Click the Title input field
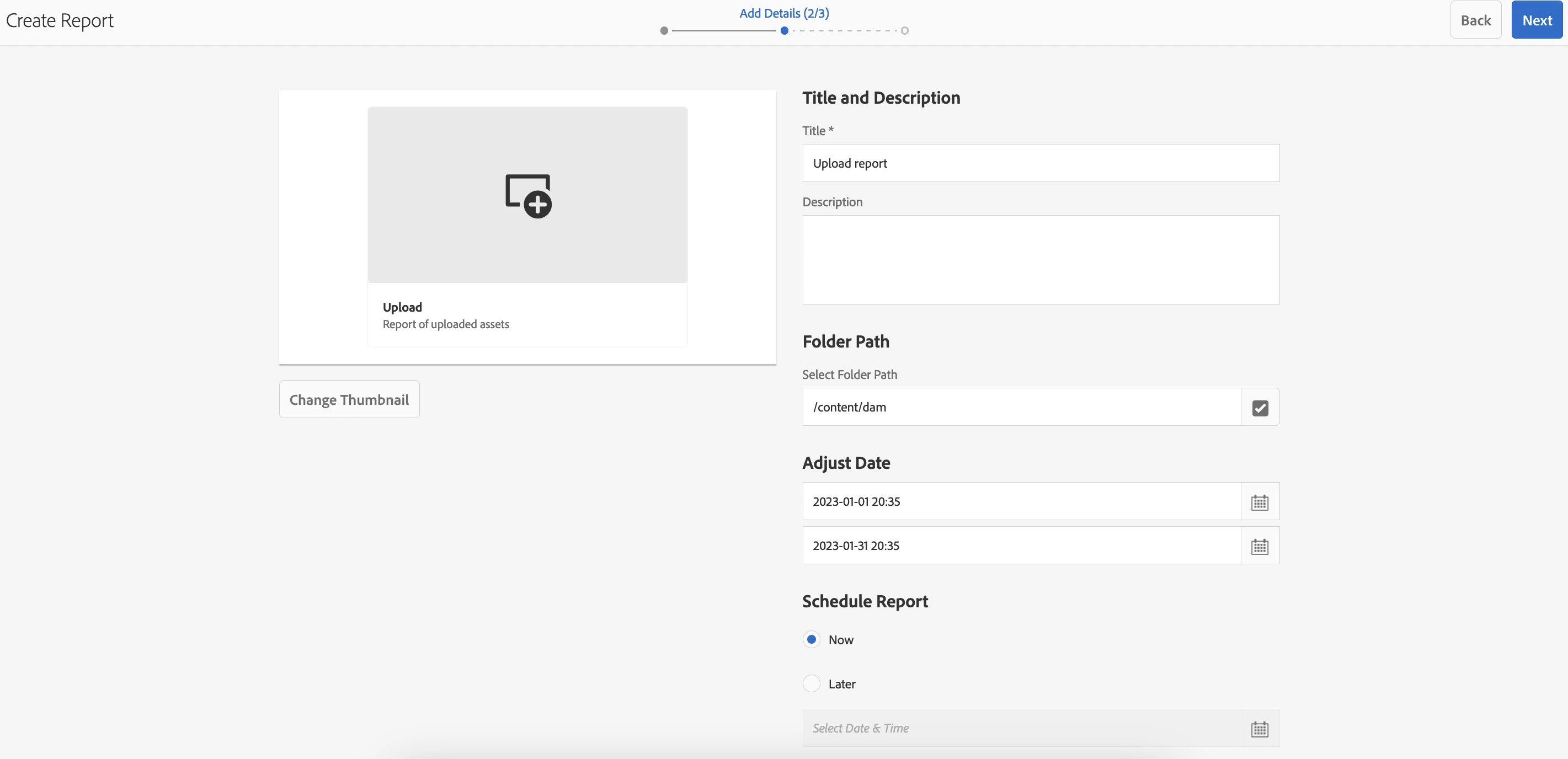 pos(1040,163)
